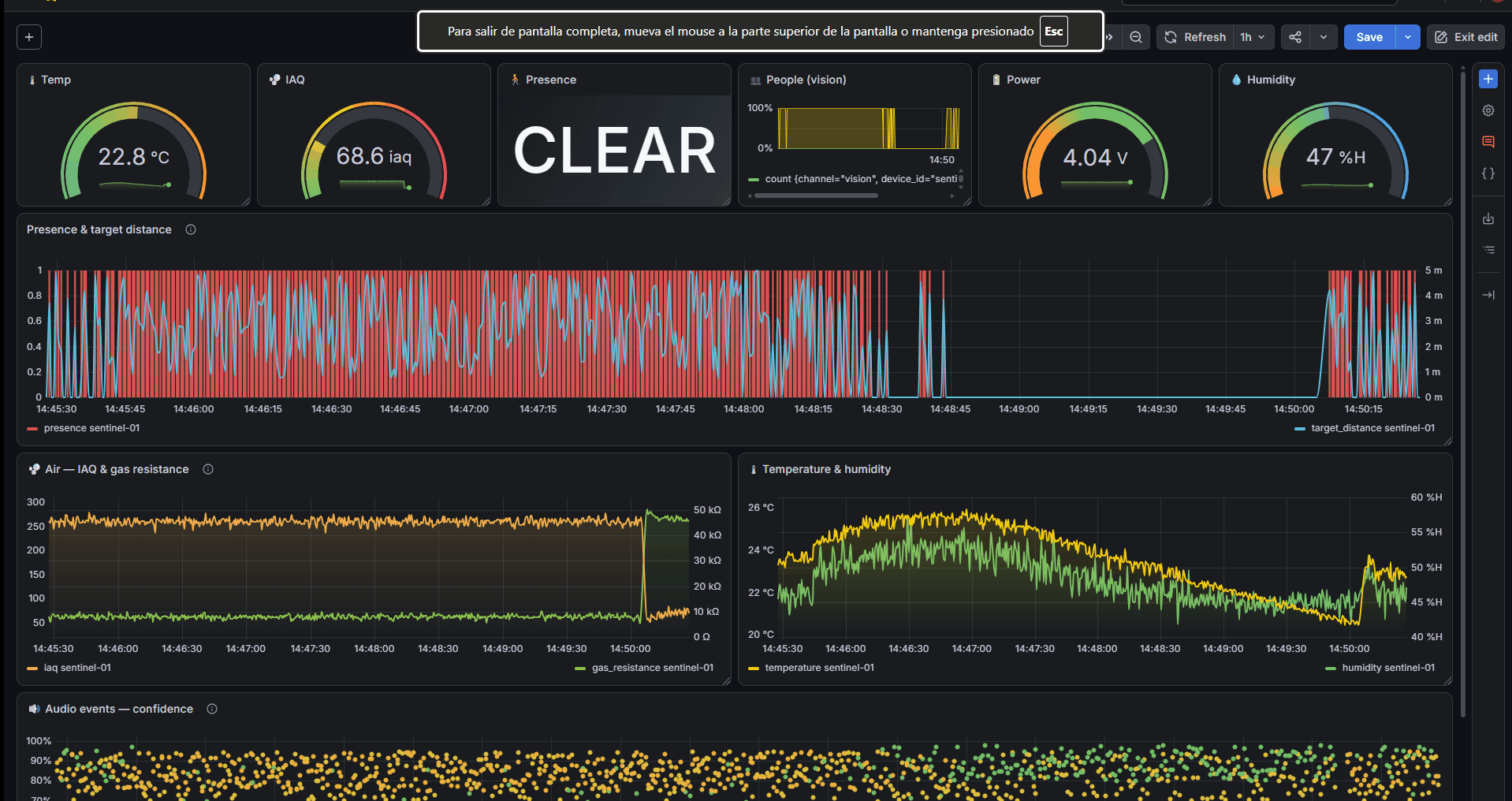Click the Presence & target distance panel title
1512x801 pixels.
coord(99,229)
